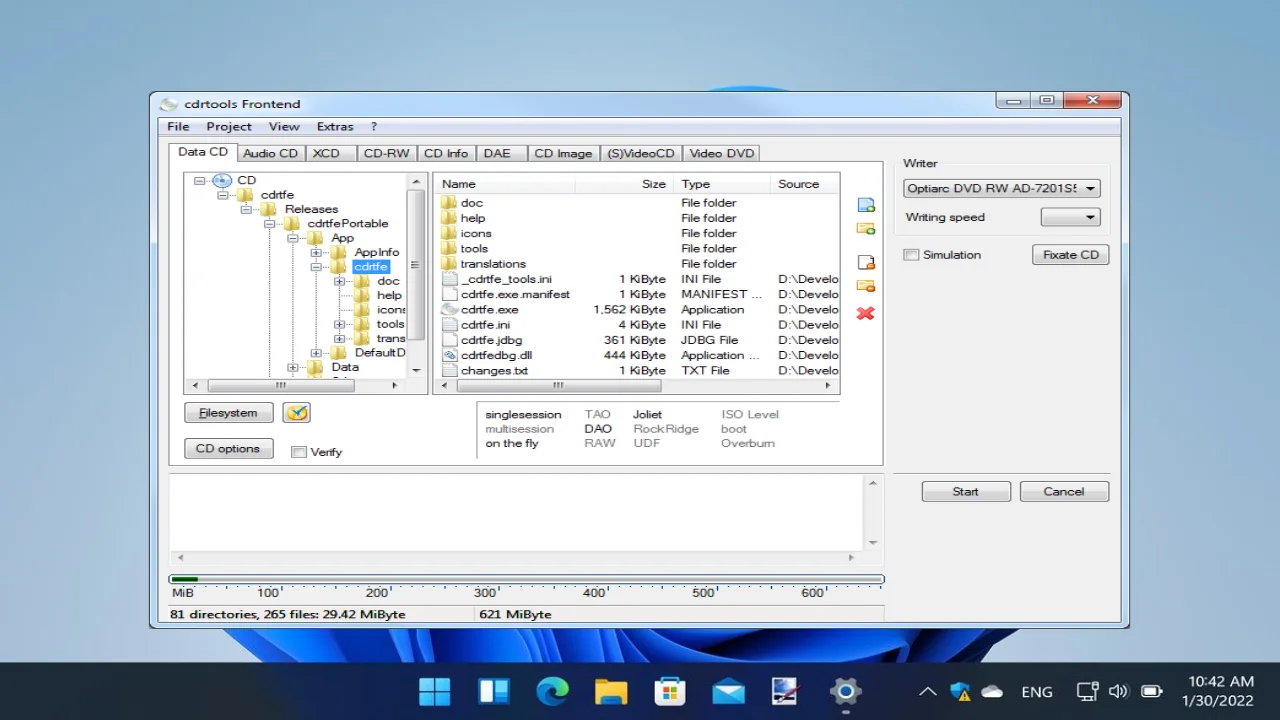This screenshot has height=720, width=1280.
Task: Open the File menu
Action: tap(178, 127)
